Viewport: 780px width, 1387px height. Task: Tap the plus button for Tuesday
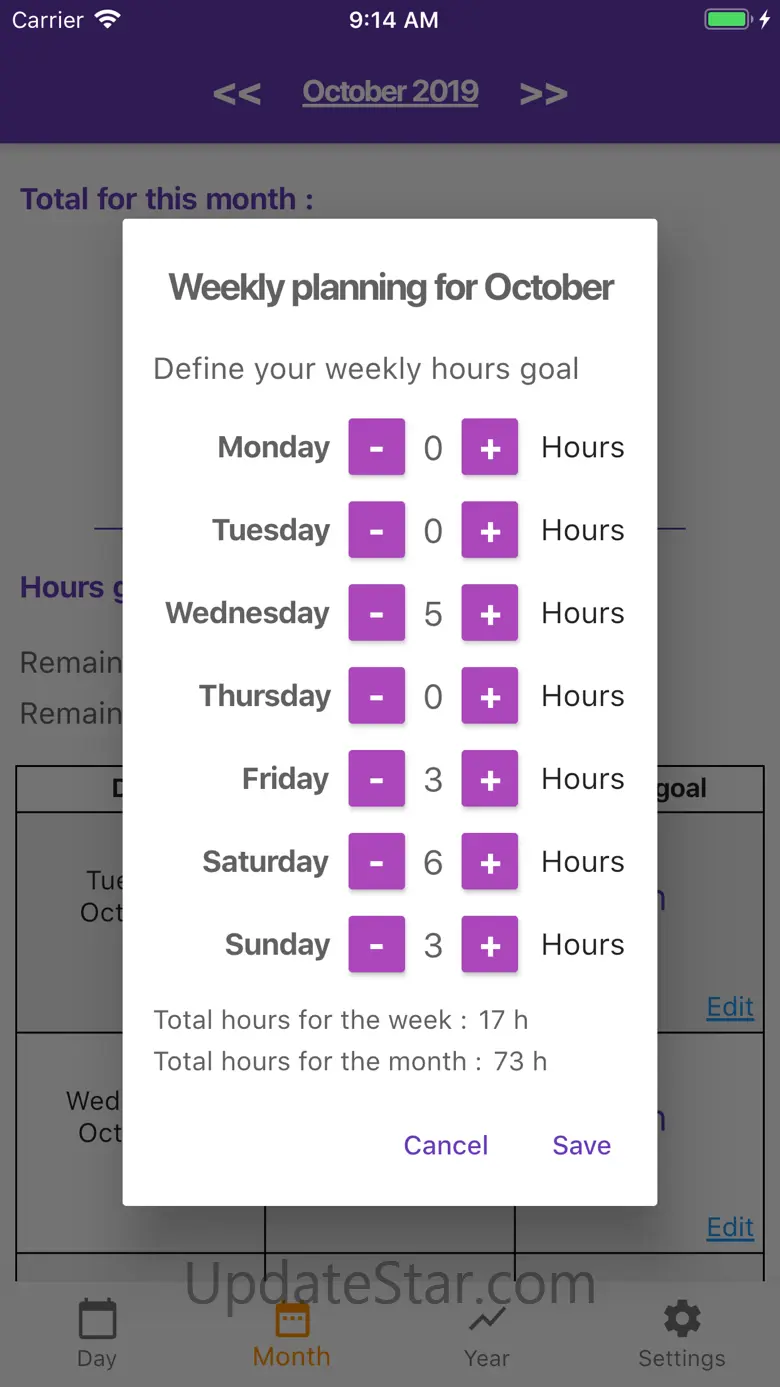click(490, 530)
